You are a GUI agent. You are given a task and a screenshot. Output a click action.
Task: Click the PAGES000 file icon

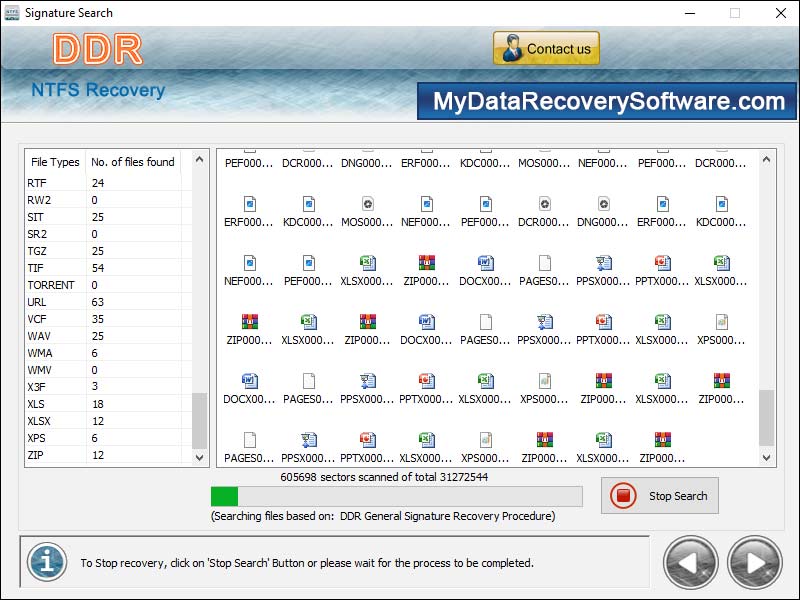(546, 262)
